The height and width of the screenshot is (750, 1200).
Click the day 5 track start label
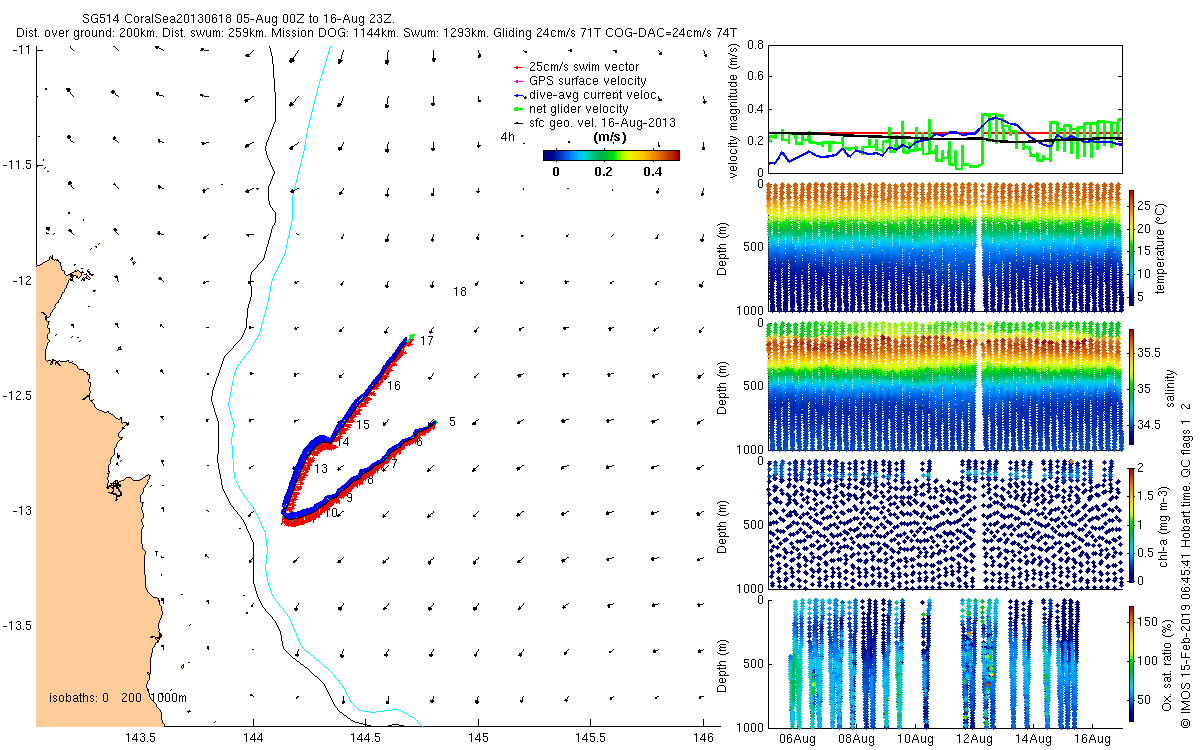[x=452, y=422]
